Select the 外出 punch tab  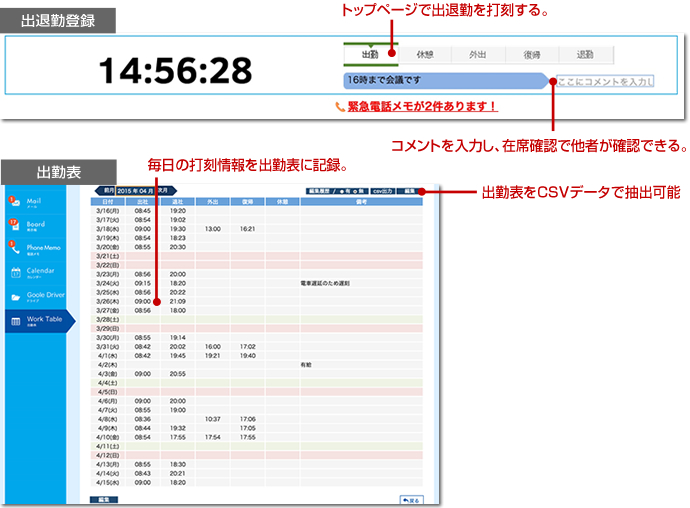click(x=478, y=55)
